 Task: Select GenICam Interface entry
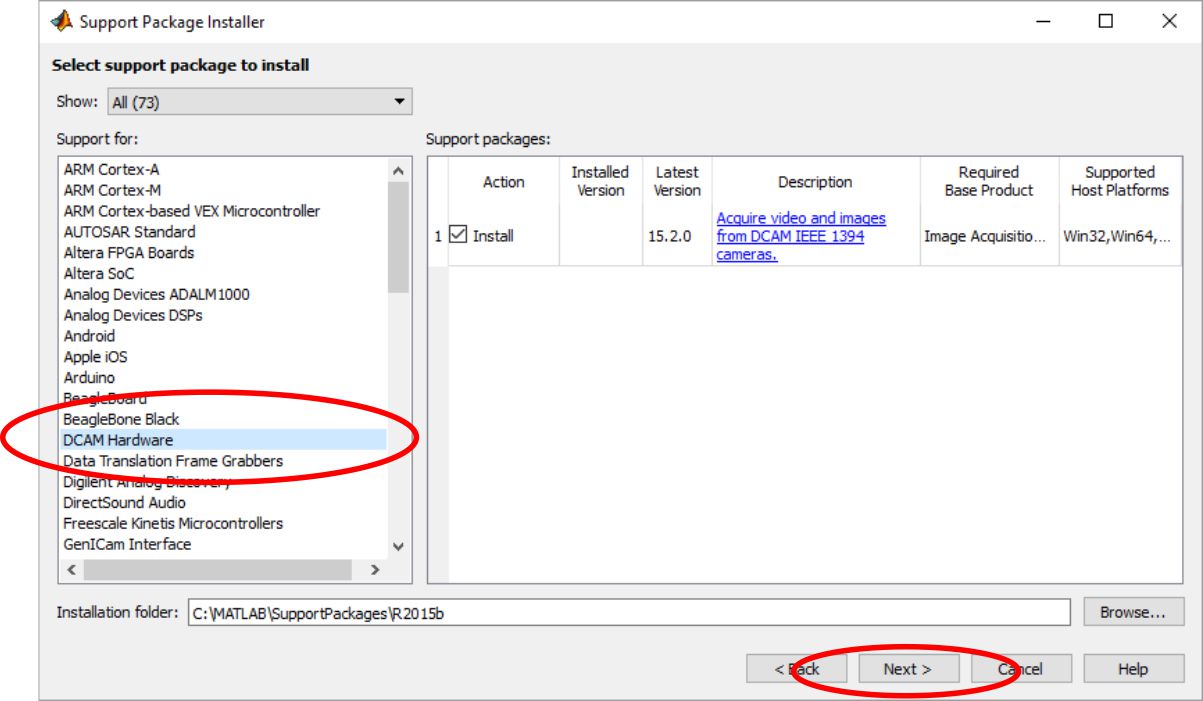coord(127,544)
